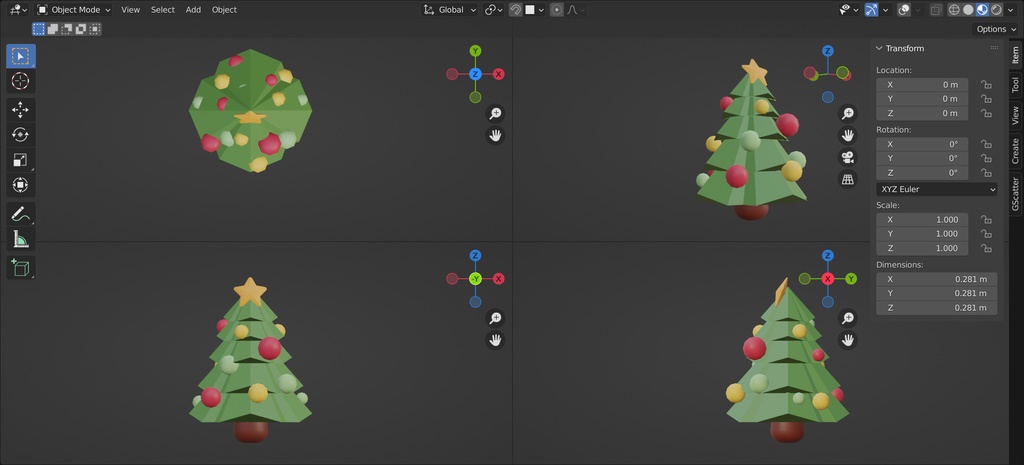Click the Dimensions X value slider
This screenshot has height=465, width=1024.
[936, 279]
